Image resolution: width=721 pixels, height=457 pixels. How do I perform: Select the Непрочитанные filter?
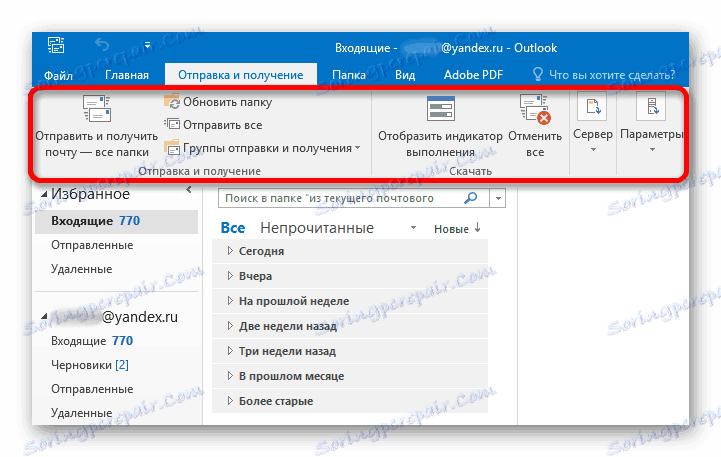(317, 228)
